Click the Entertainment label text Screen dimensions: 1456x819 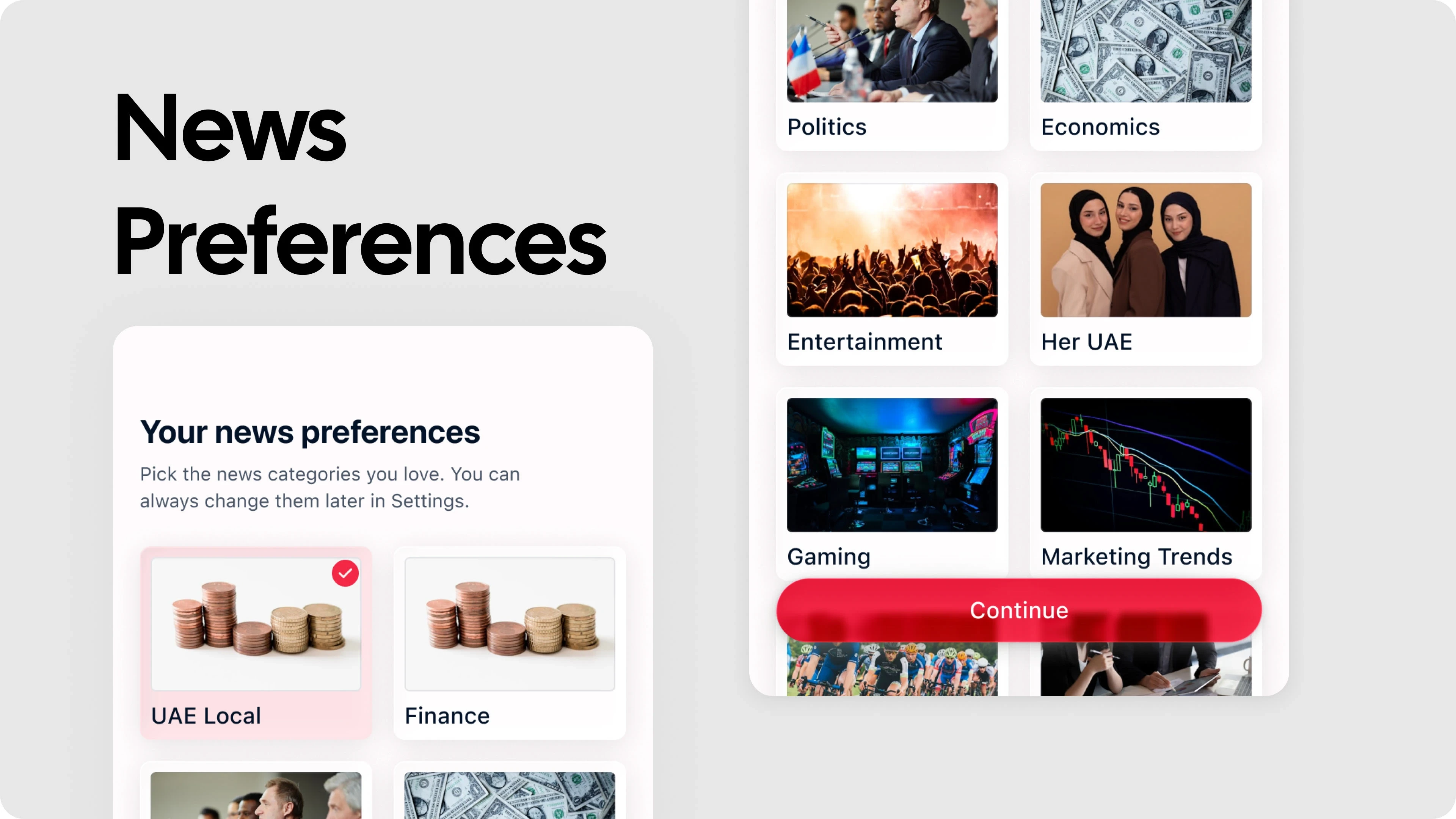[864, 342]
